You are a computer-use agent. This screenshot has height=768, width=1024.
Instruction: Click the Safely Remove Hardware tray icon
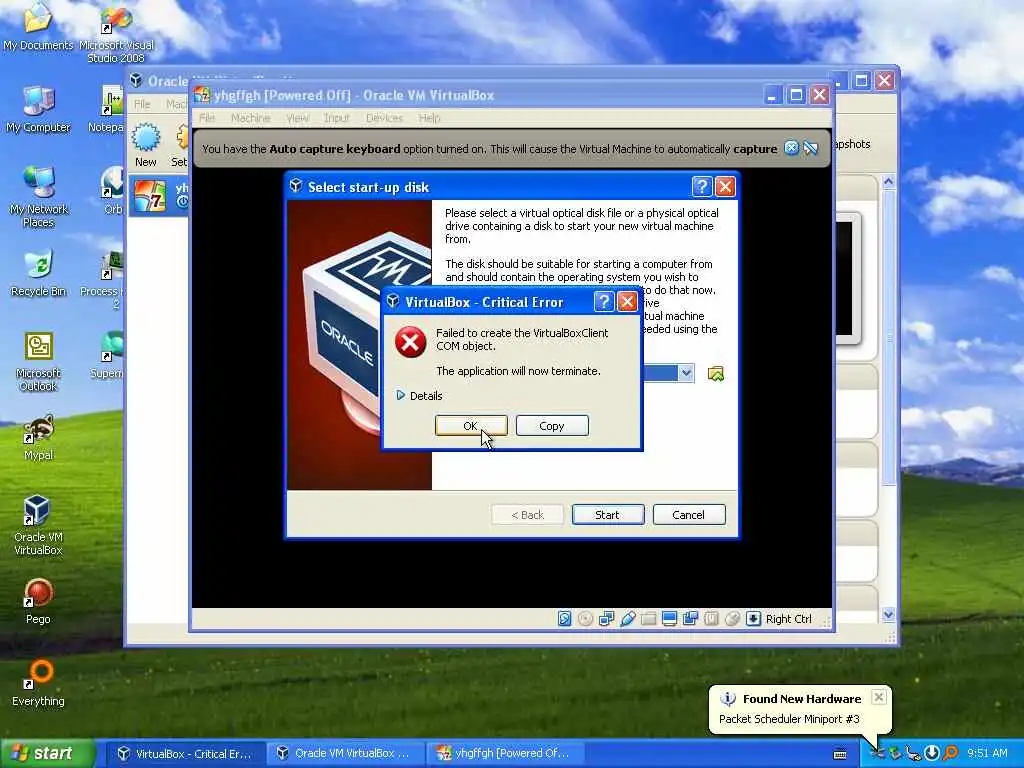coord(895,754)
